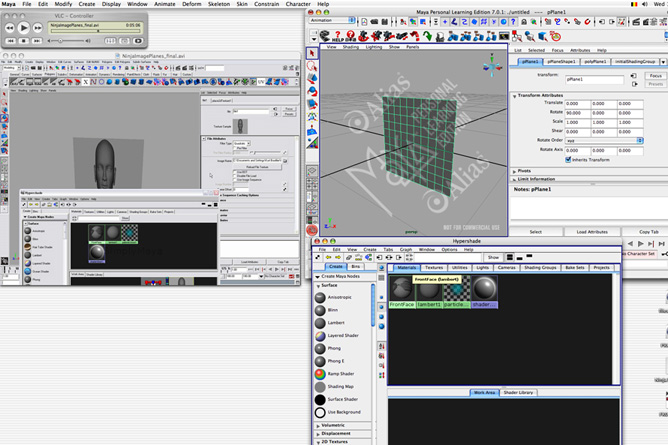Switch to polyPlane1 tab
This screenshot has width=668, height=445.
tap(595, 62)
